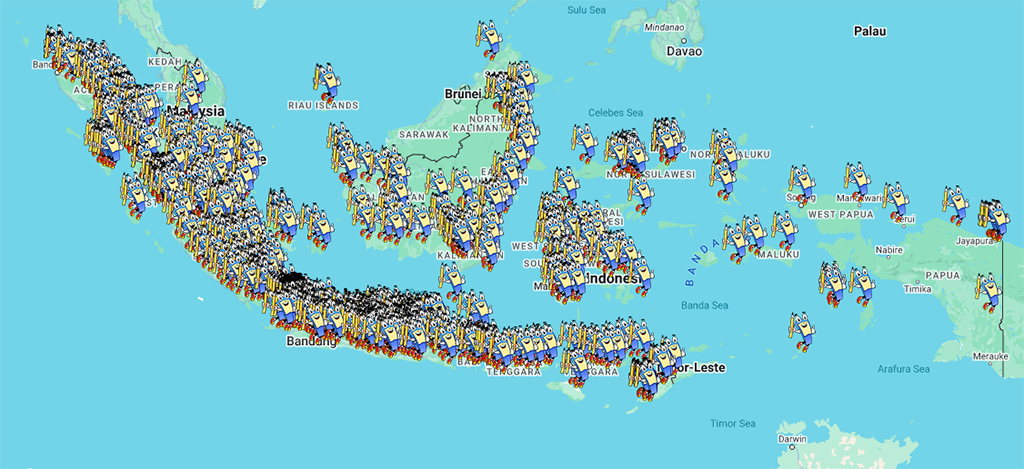Select the Nabire town label
This screenshot has width=1024, height=469.
(x=889, y=250)
